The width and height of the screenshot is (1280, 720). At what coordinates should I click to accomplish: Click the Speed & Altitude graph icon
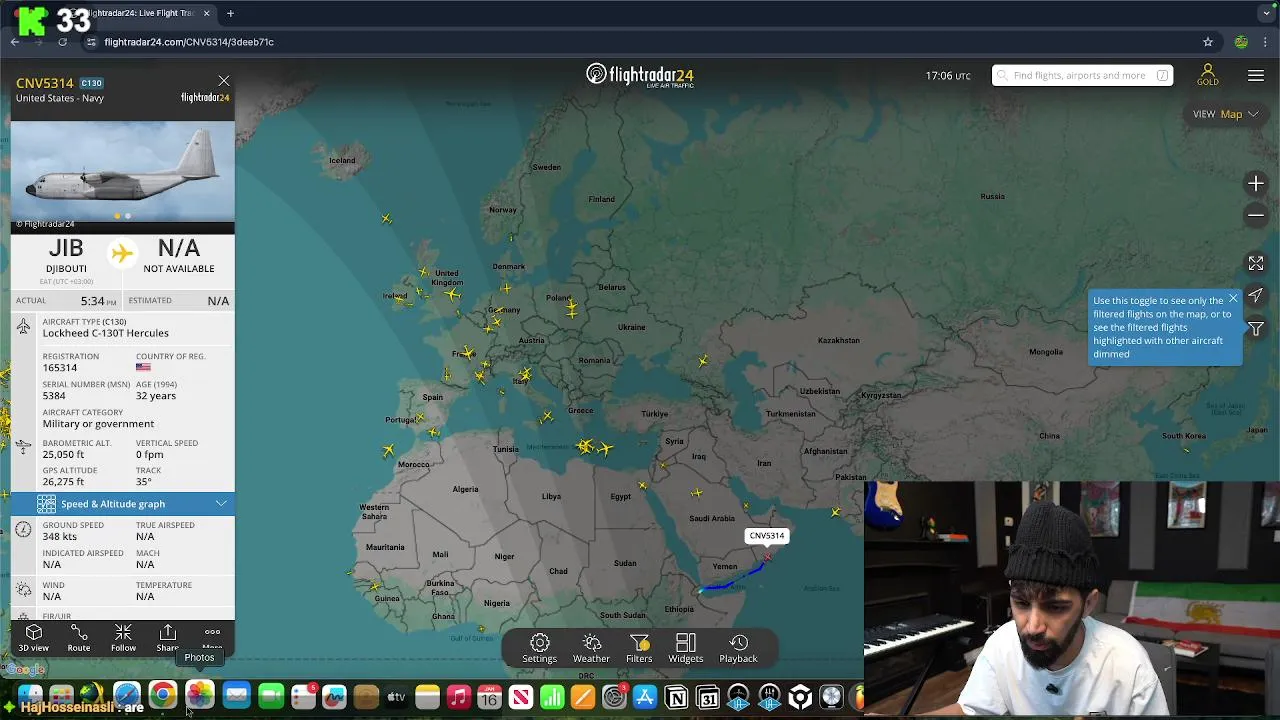(x=46, y=504)
